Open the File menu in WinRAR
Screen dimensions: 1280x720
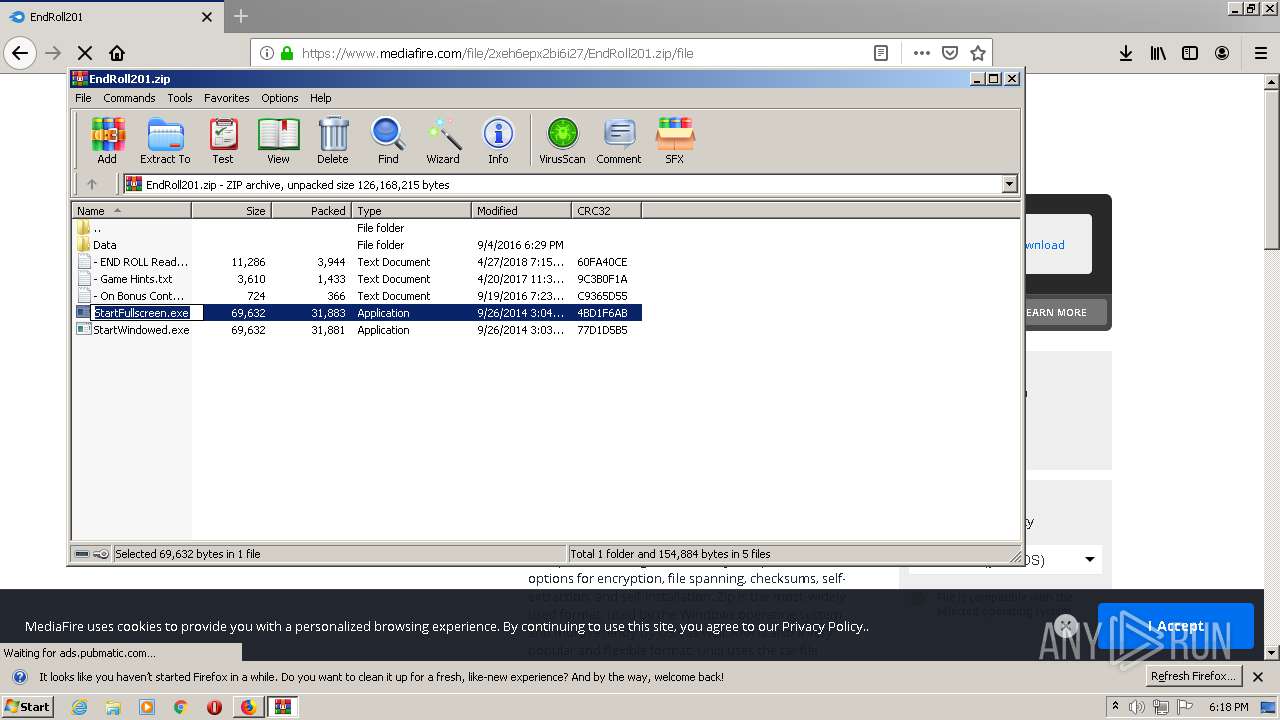click(x=83, y=98)
